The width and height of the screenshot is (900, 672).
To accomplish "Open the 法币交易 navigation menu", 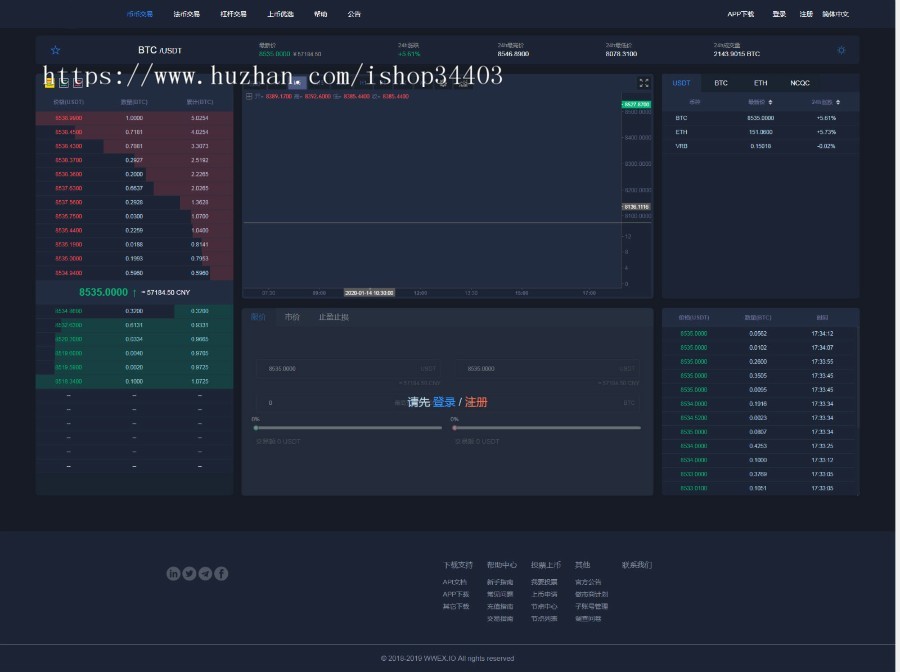I will click(184, 14).
